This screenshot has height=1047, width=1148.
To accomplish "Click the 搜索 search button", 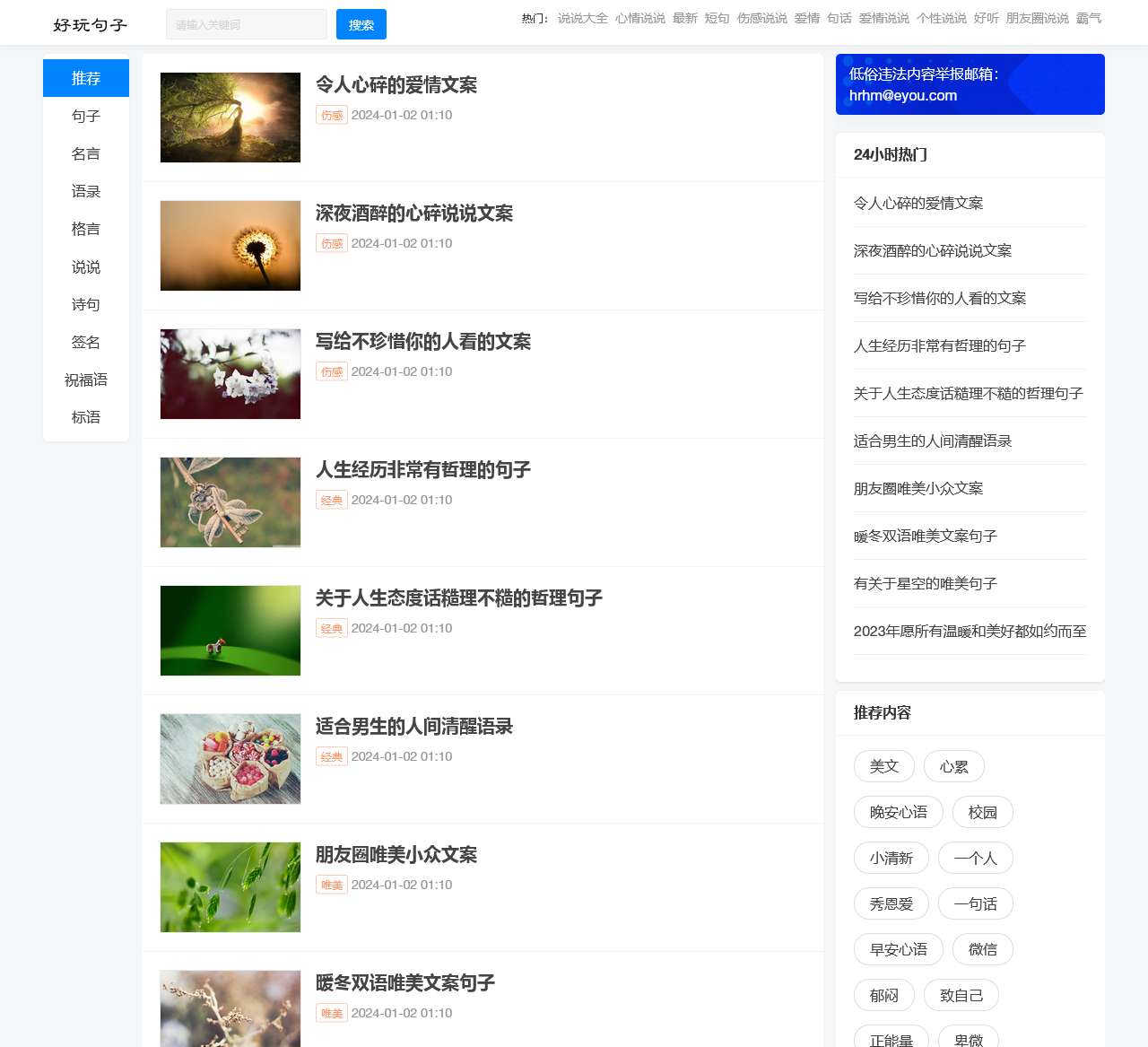I will pos(361,24).
